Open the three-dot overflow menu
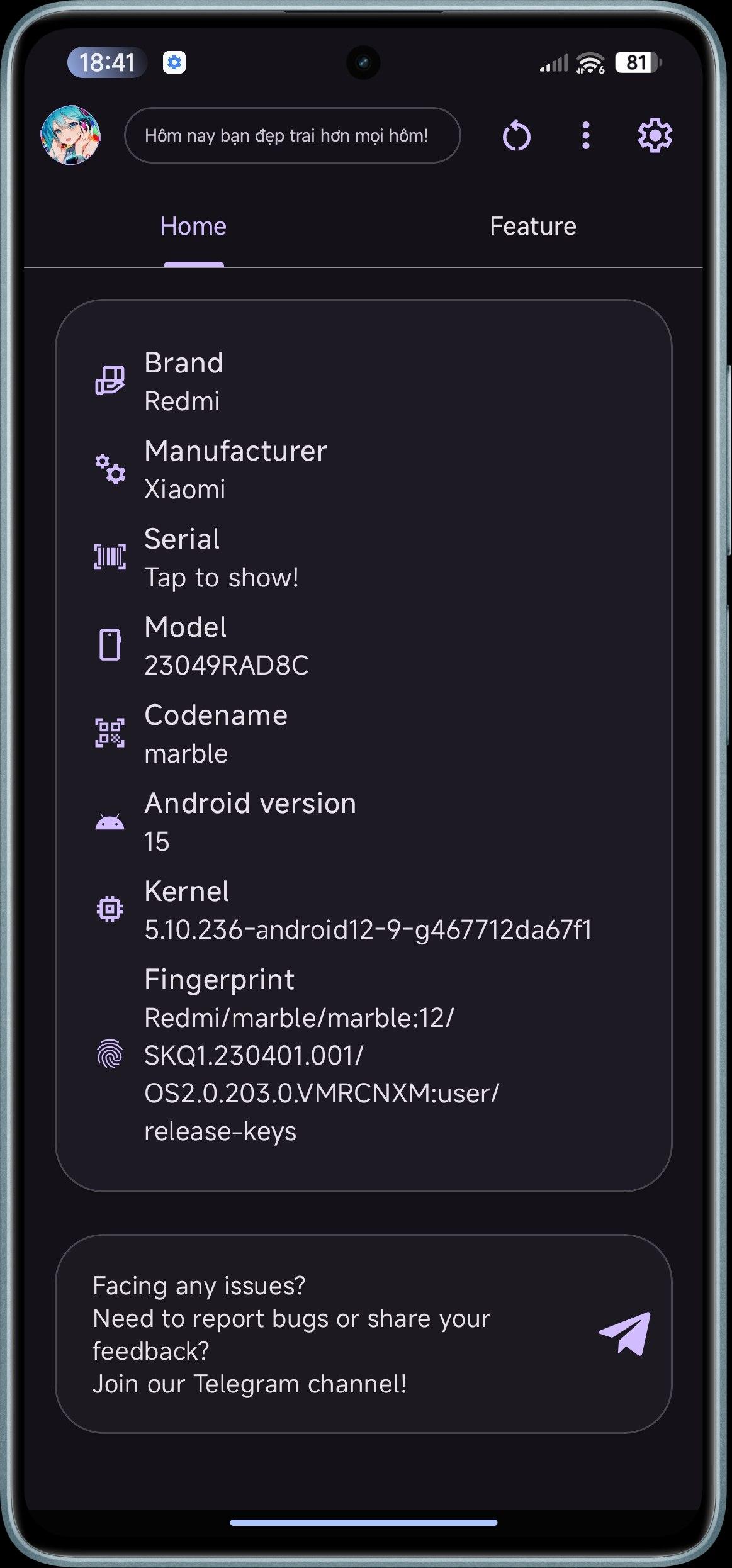The height and width of the screenshot is (1568, 732). tap(585, 135)
